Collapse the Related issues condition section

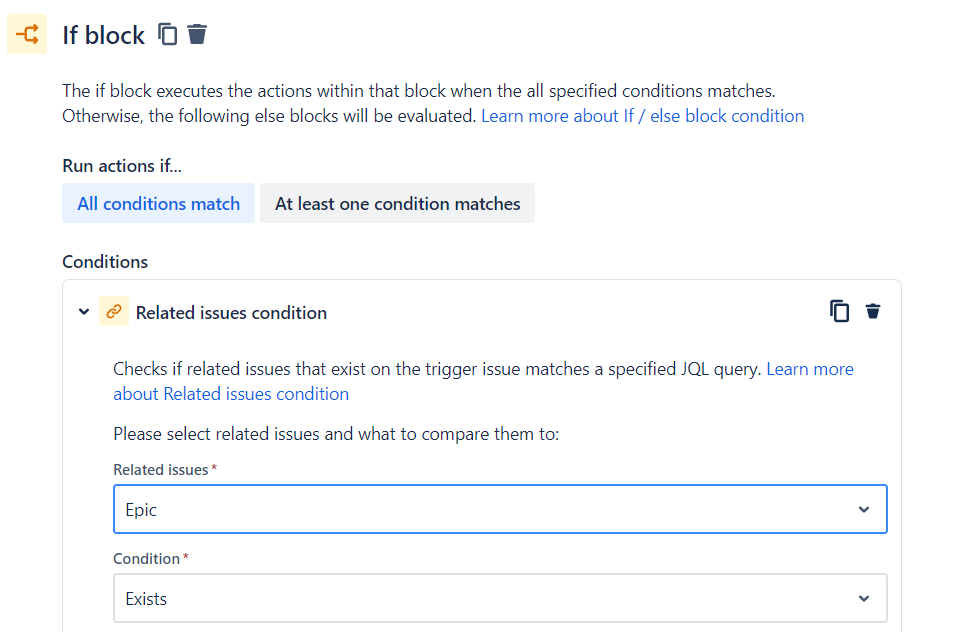[x=84, y=312]
